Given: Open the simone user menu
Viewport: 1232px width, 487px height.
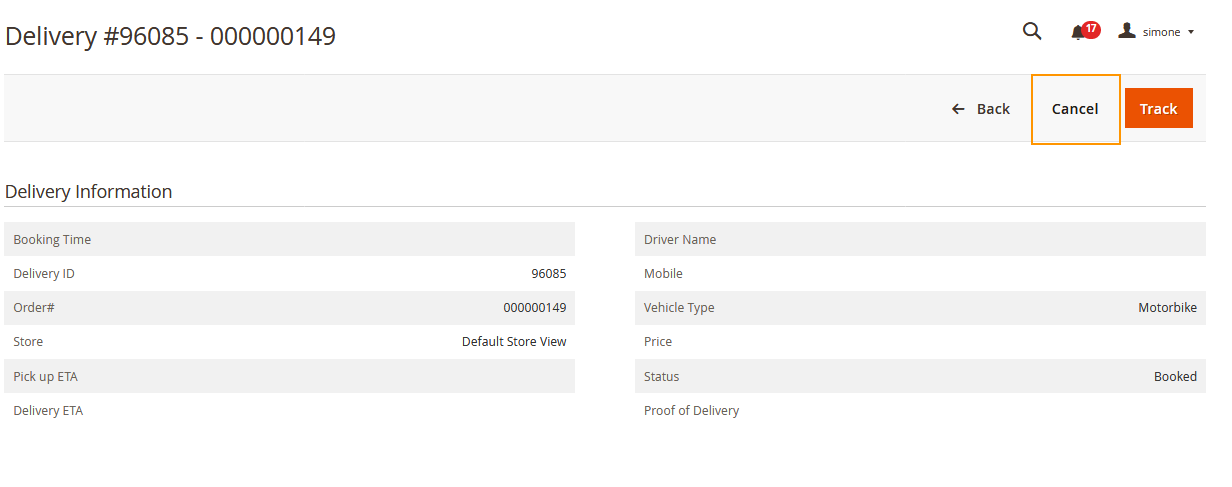Looking at the screenshot, I should [x=1156, y=32].
